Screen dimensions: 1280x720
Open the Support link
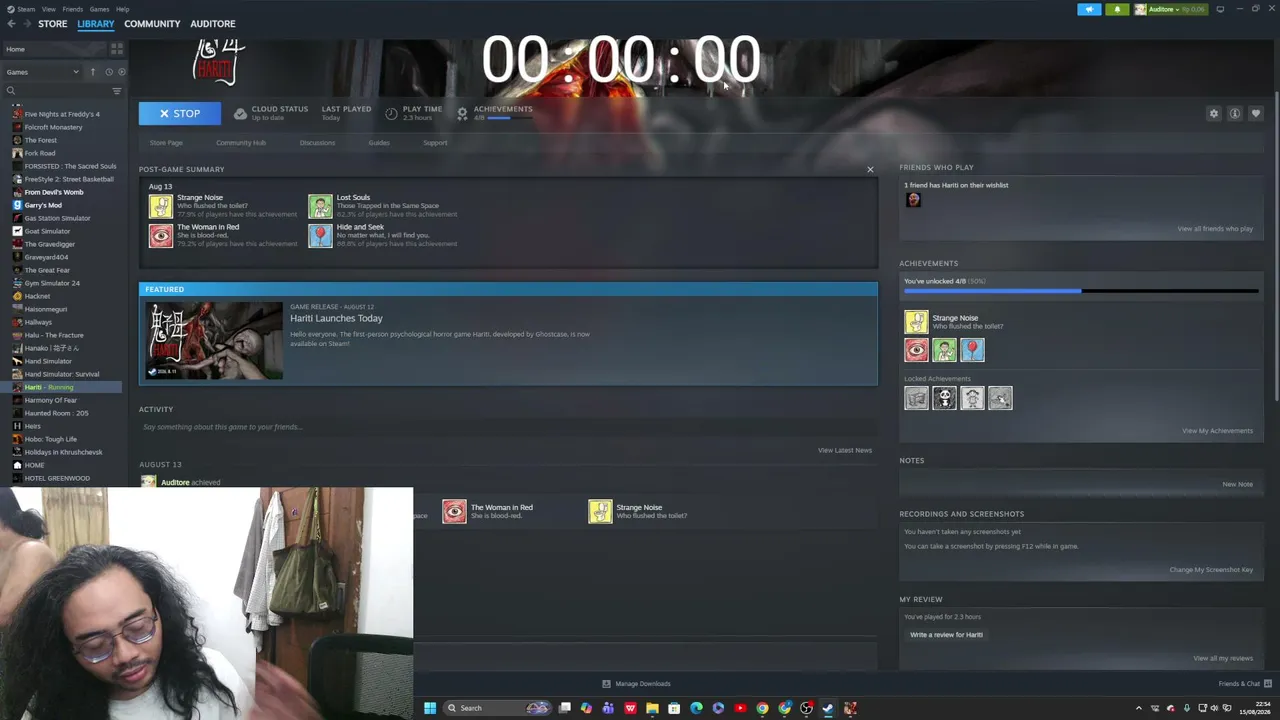pyautogui.click(x=435, y=143)
